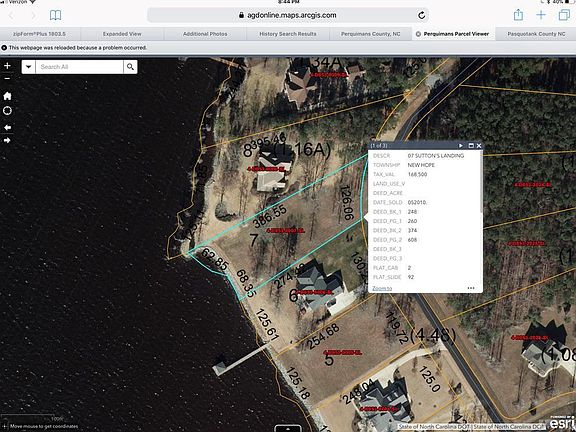Switch to Pasquotank County NC tab
576x432 pixels.
coord(536,34)
